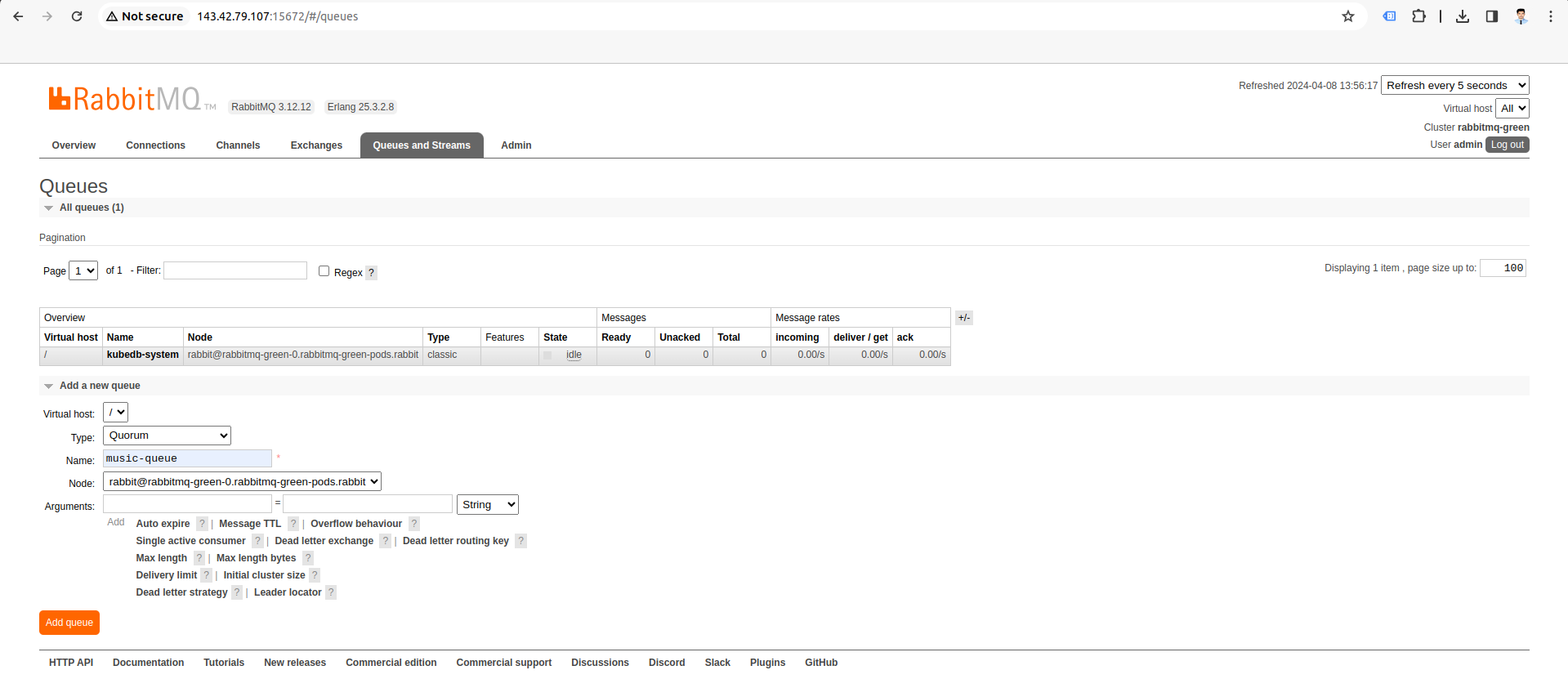Screen dimensions: 1568x679
Task: Open browser downloads icon
Action: pyautogui.click(x=1463, y=16)
